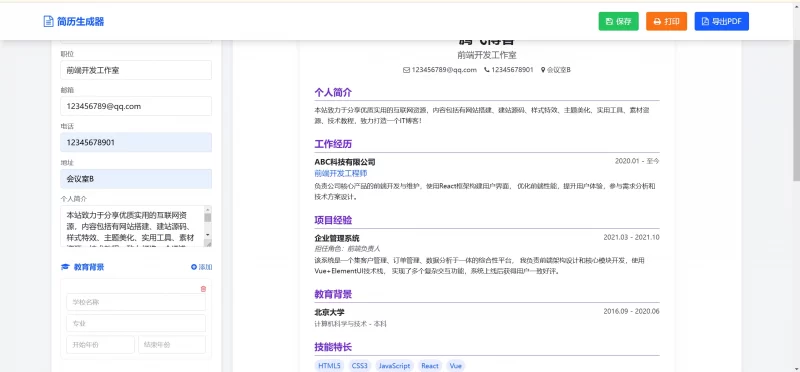
Task: Click the date 2016.09 - 2020.06
Action: [x=632, y=311]
